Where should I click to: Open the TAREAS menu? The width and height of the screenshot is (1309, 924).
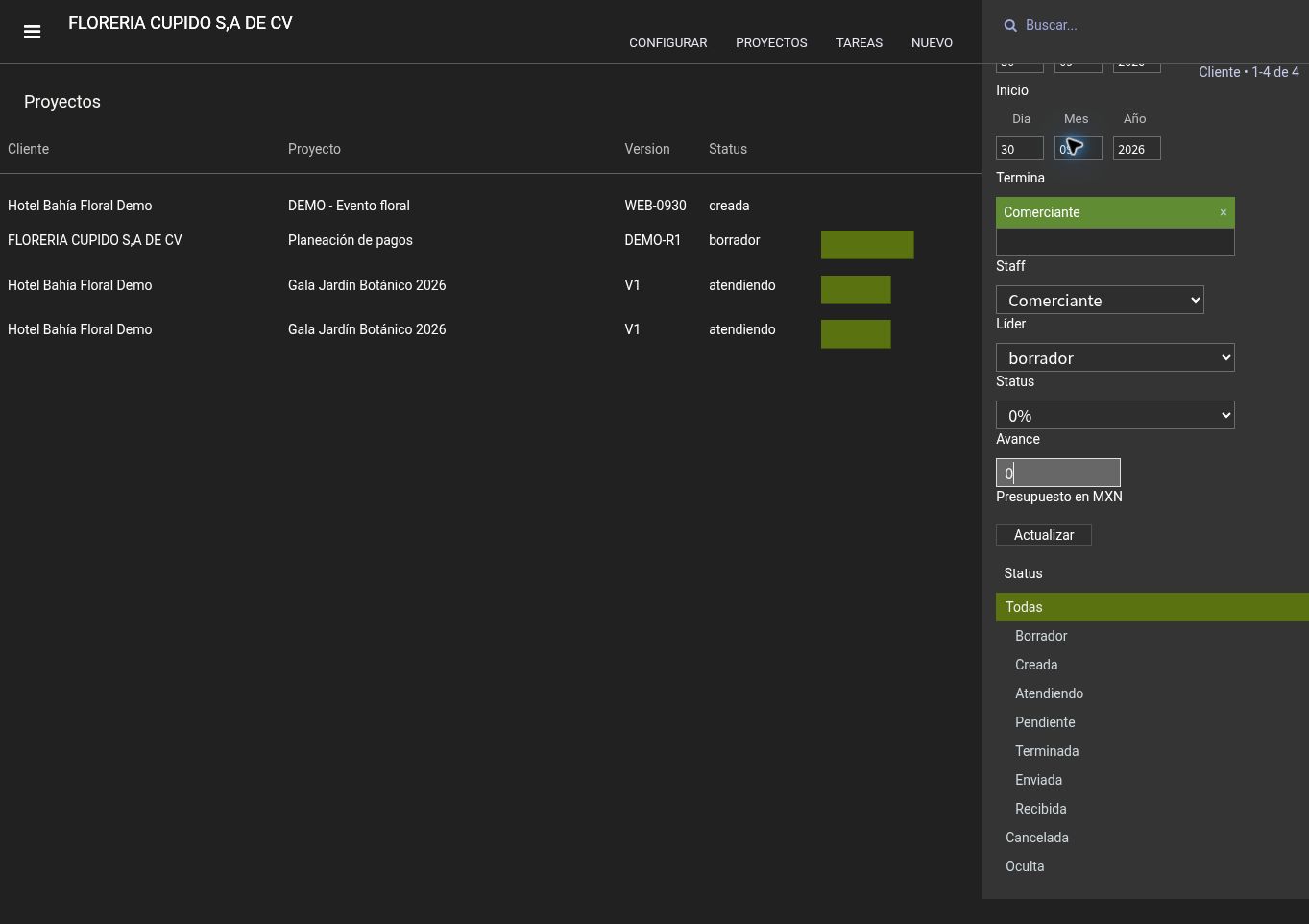tap(860, 42)
